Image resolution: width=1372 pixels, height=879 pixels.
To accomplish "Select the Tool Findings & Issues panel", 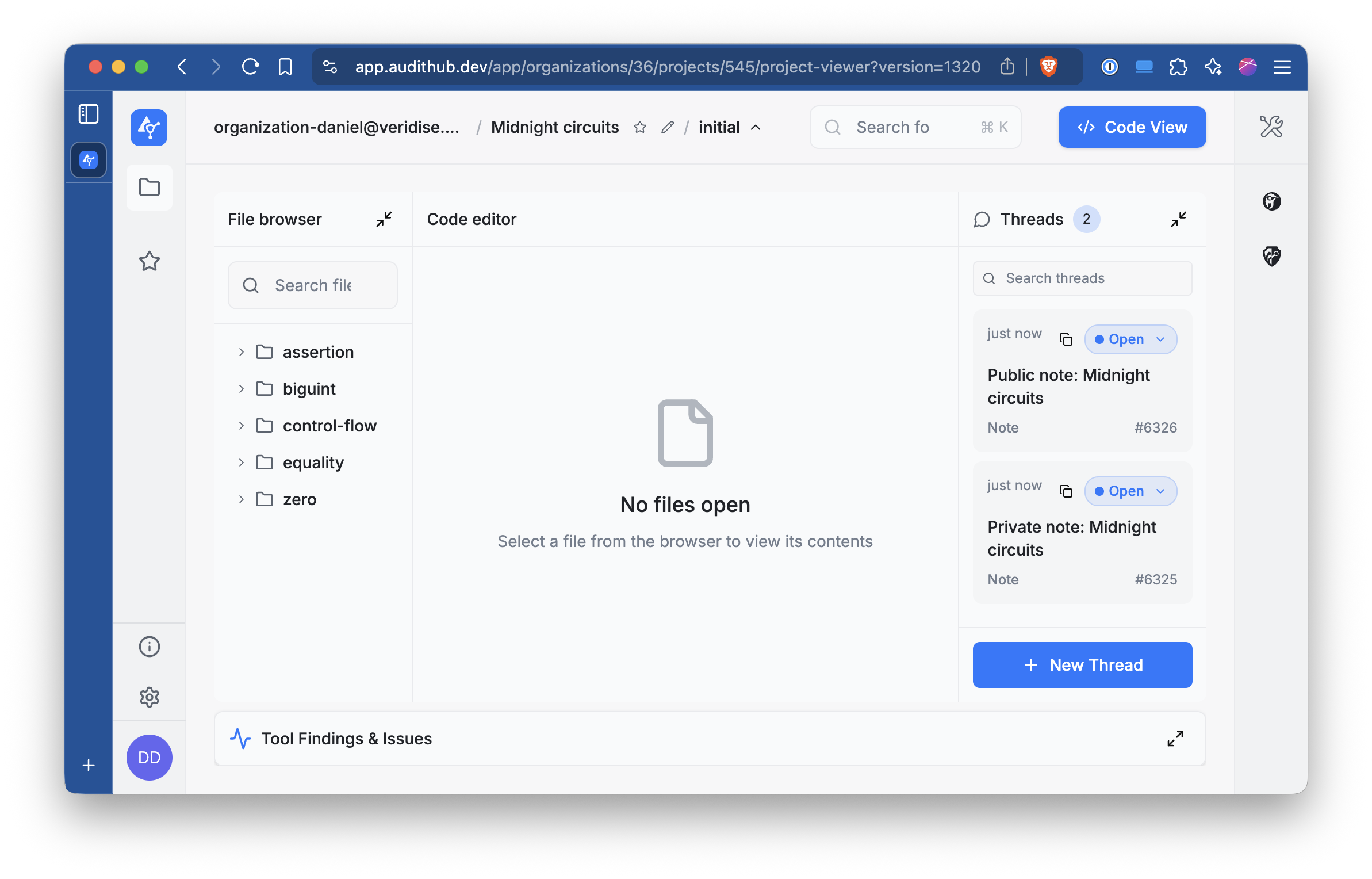I will pos(346,739).
